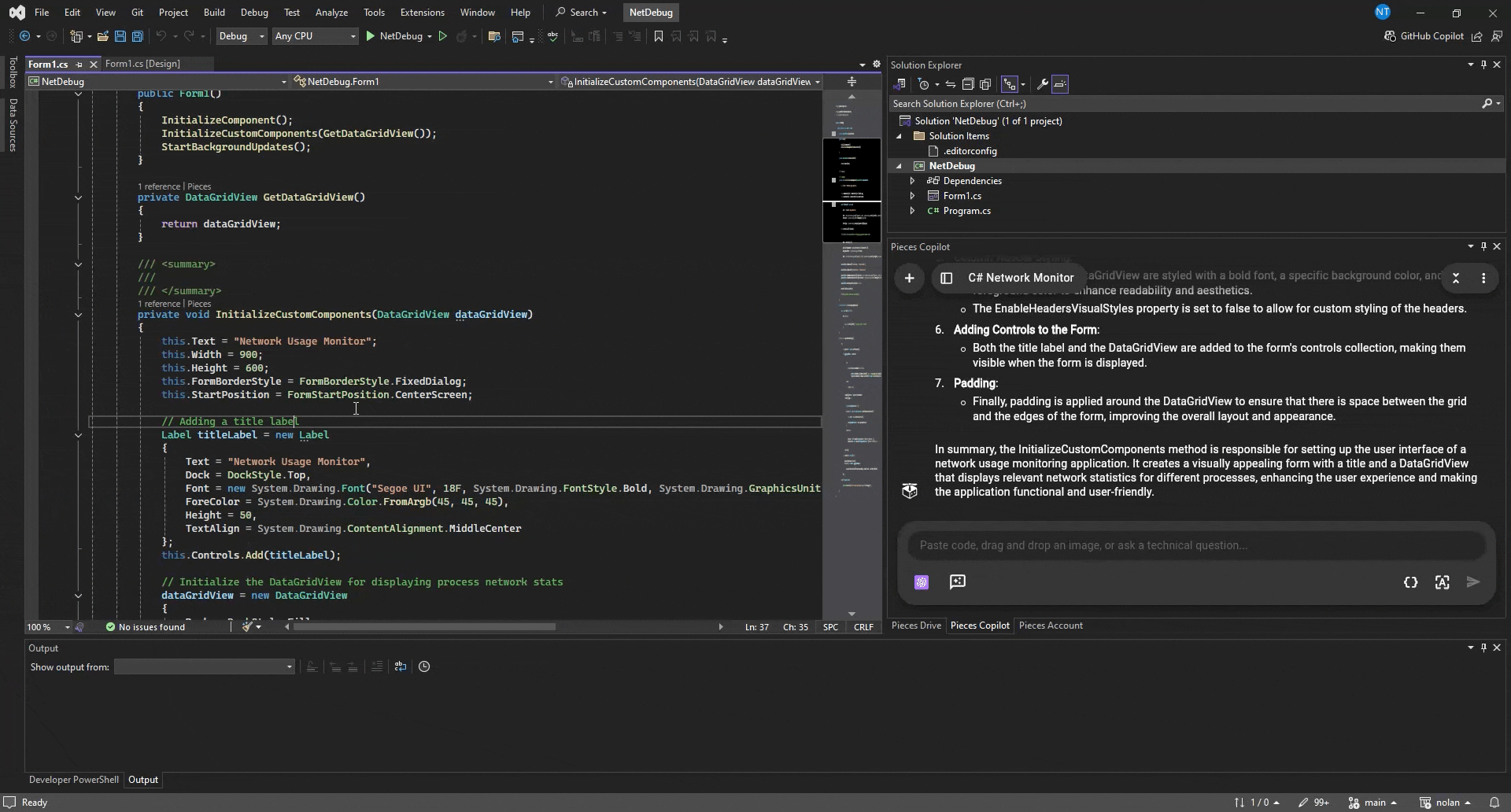Click Collapse All icon in Solution Explorer
Image resolution: width=1511 pixels, height=812 pixels.
[x=968, y=84]
